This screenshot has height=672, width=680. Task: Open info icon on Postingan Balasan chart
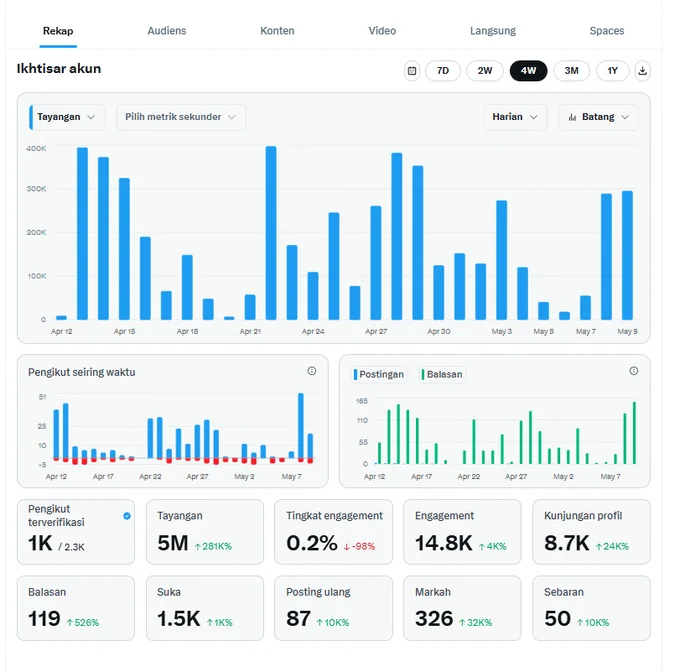click(x=634, y=371)
